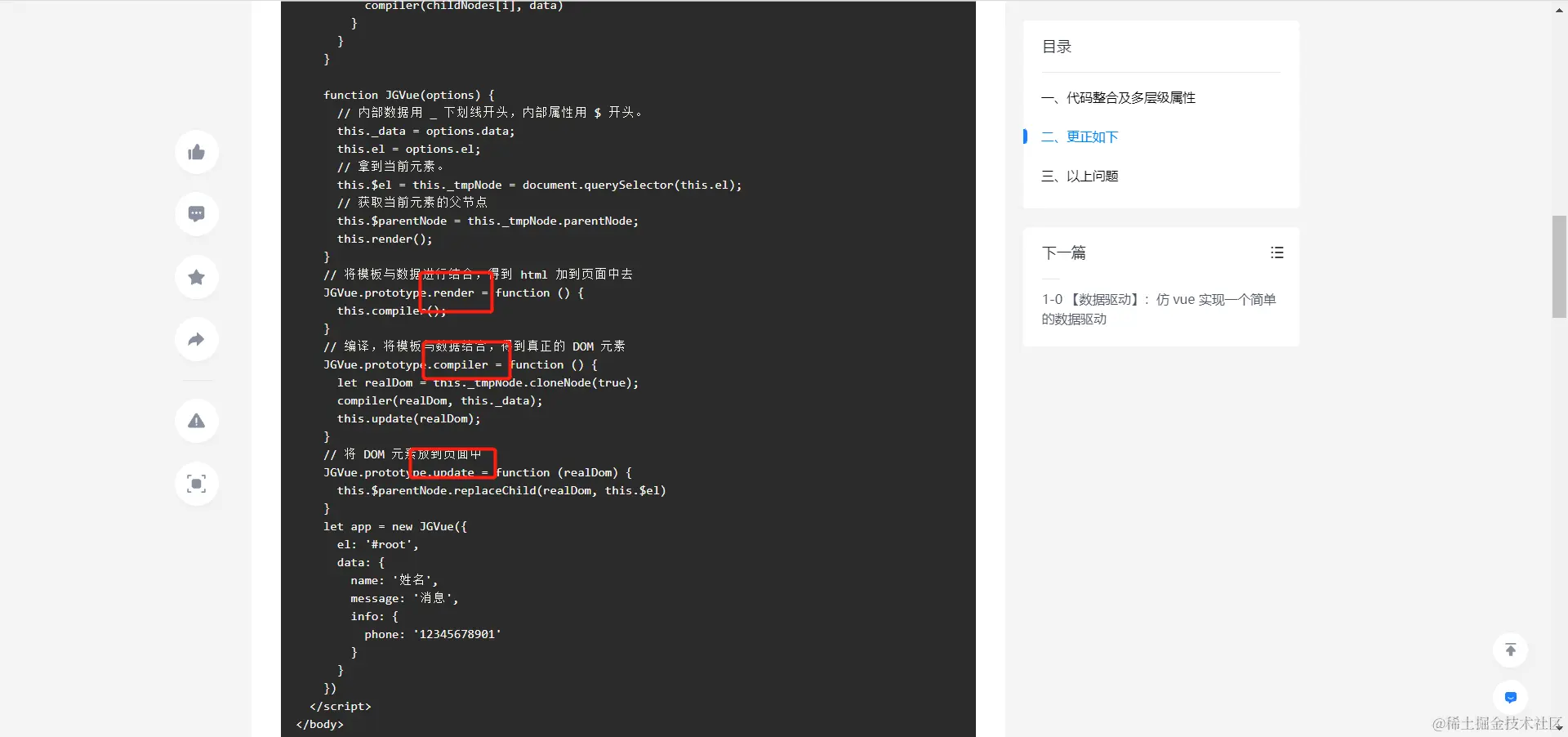Go to section 二、更正如下

(x=1080, y=137)
